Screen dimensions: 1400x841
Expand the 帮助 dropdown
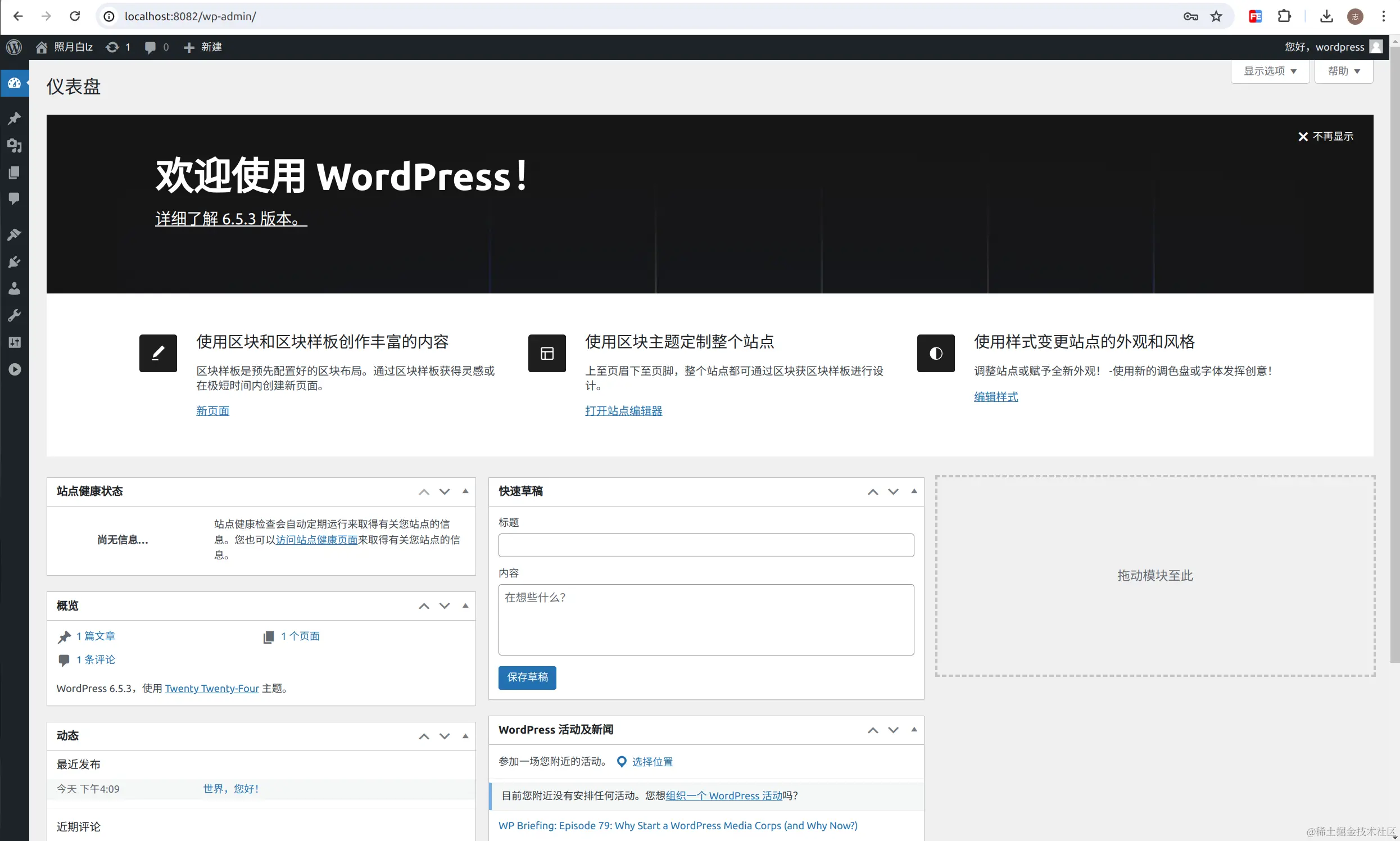pos(1343,71)
